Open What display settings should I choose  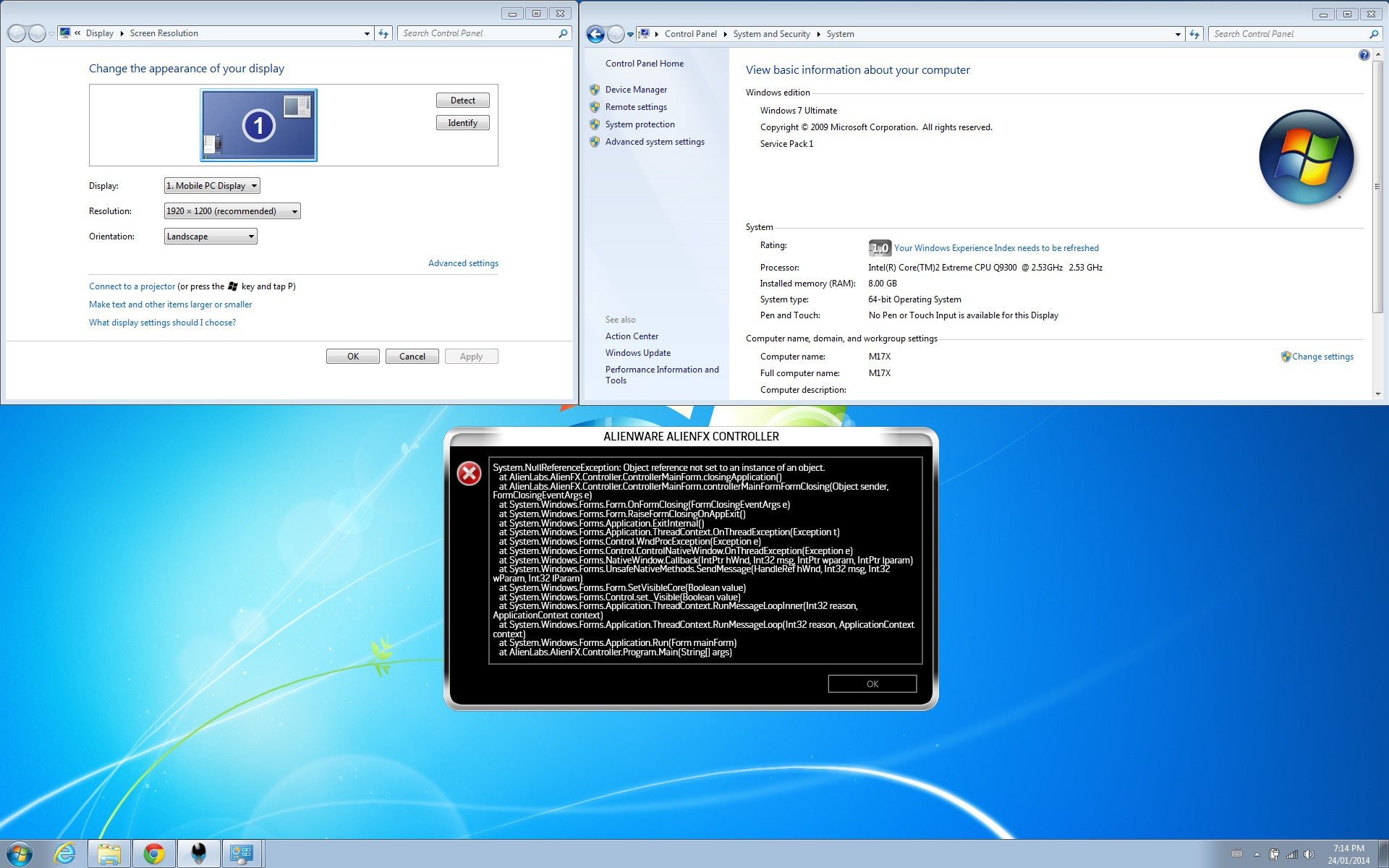click(163, 323)
